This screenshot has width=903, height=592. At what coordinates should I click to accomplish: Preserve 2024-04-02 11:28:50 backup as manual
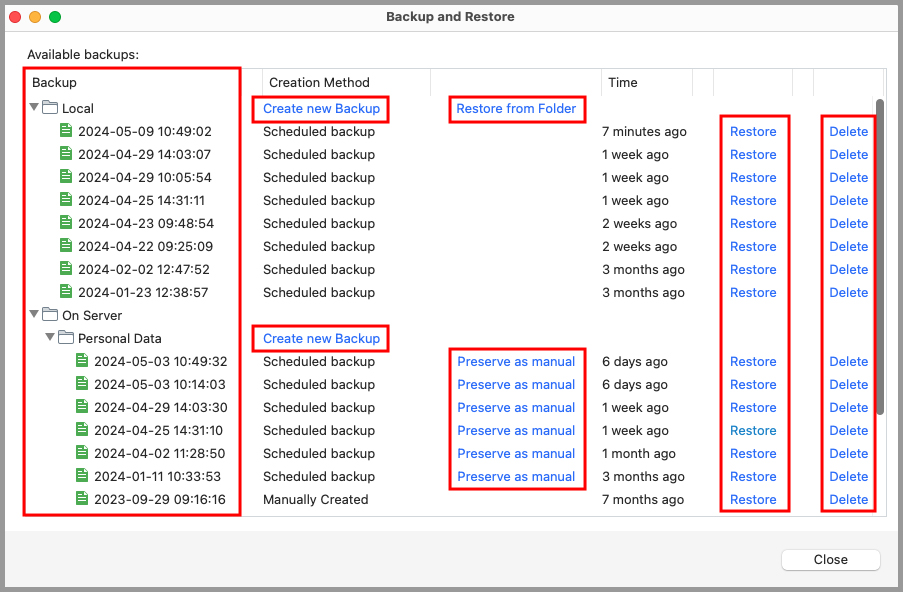[x=516, y=454]
